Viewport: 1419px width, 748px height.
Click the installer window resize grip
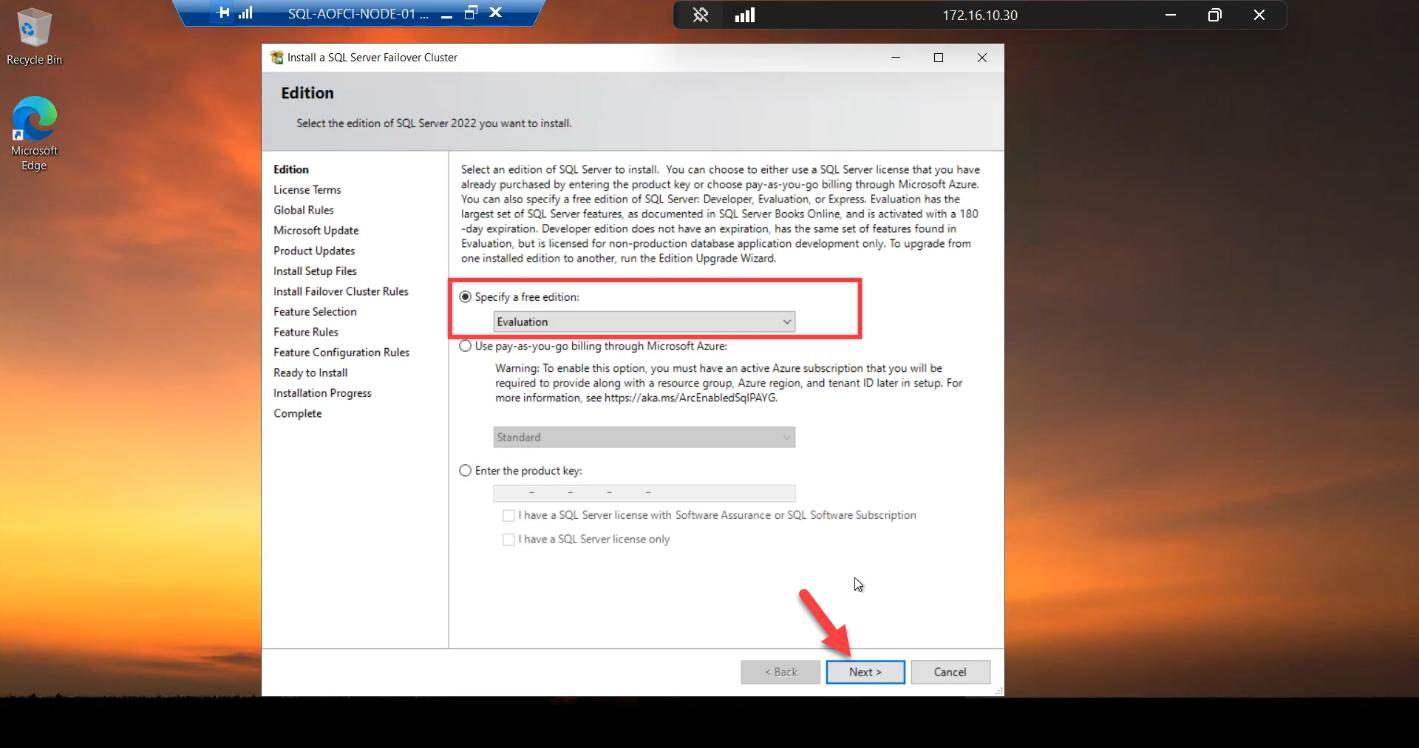(998, 691)
